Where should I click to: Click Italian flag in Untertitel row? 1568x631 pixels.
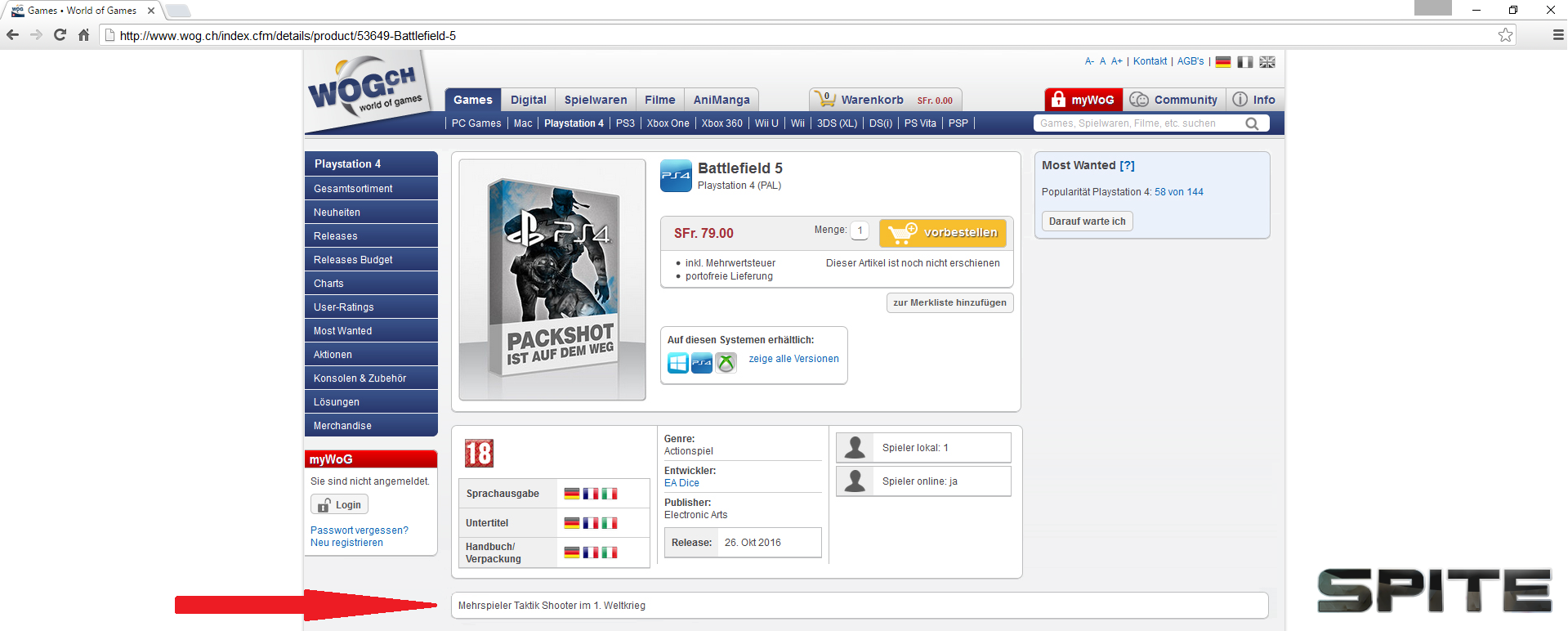pos(610,523)
